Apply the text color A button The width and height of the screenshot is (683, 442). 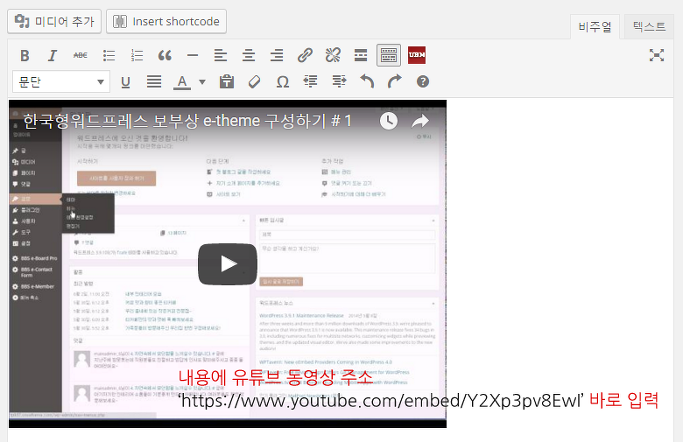[182, 82]
